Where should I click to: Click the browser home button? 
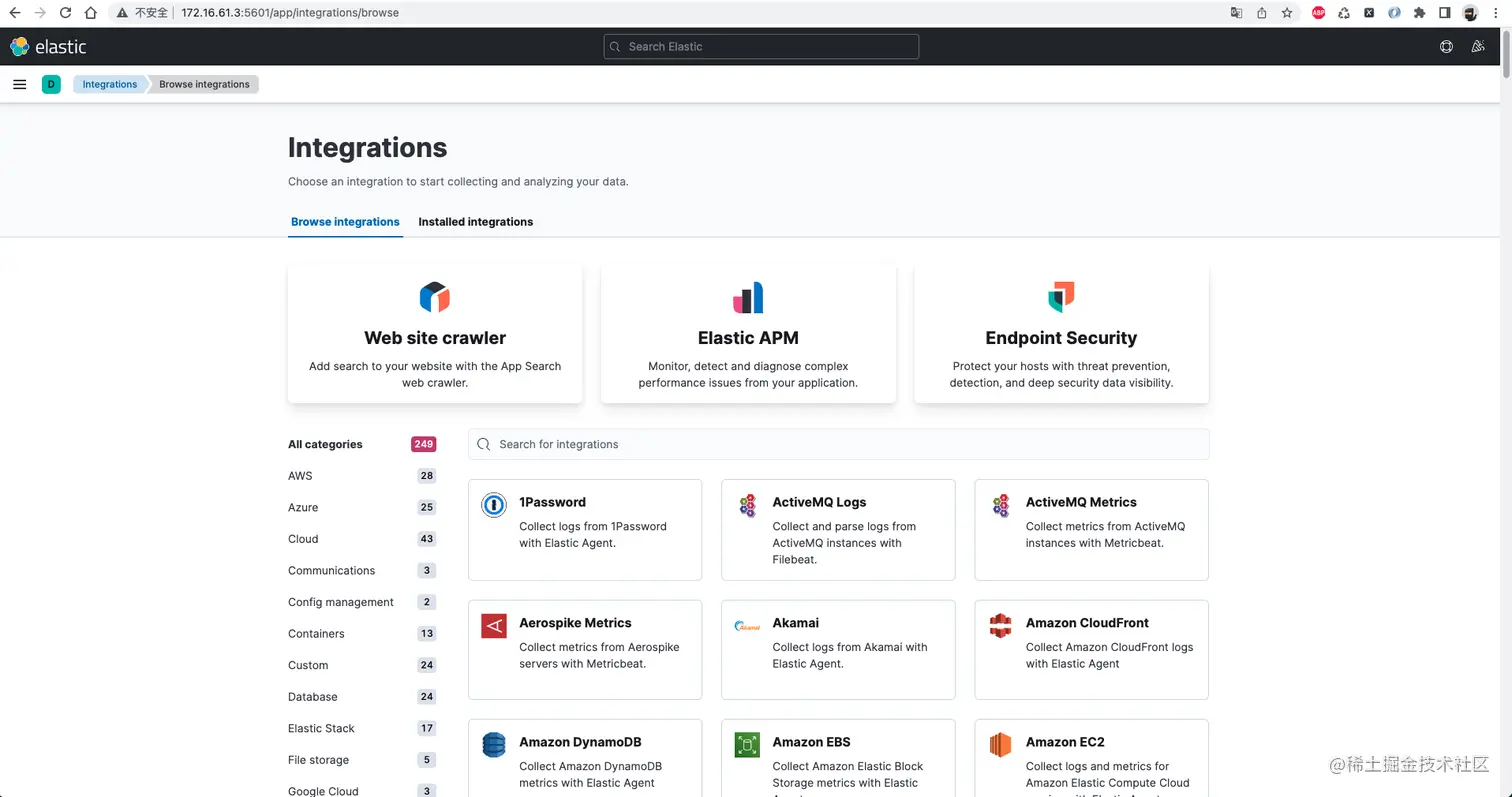[x=91, y=13]
